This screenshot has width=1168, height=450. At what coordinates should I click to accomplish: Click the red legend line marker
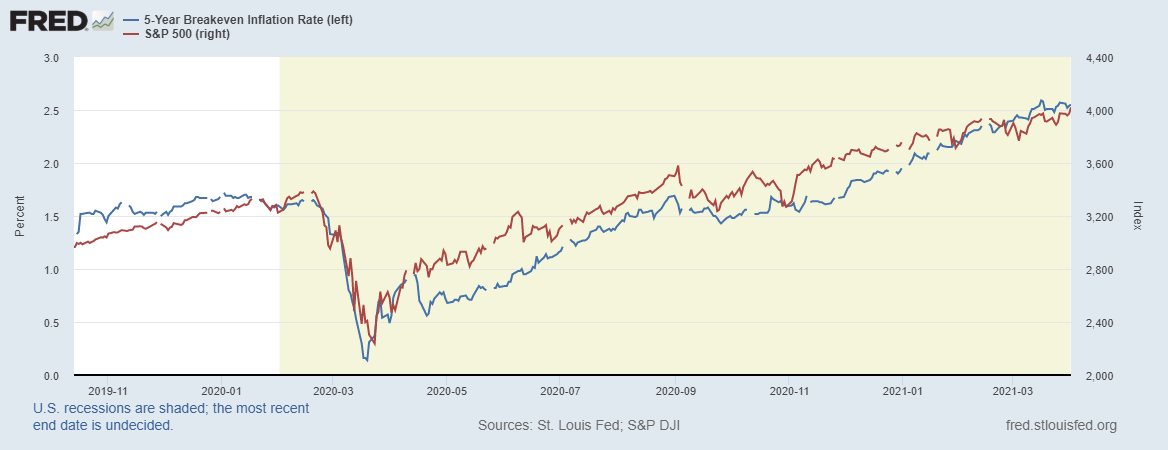[x=130, y=34]
